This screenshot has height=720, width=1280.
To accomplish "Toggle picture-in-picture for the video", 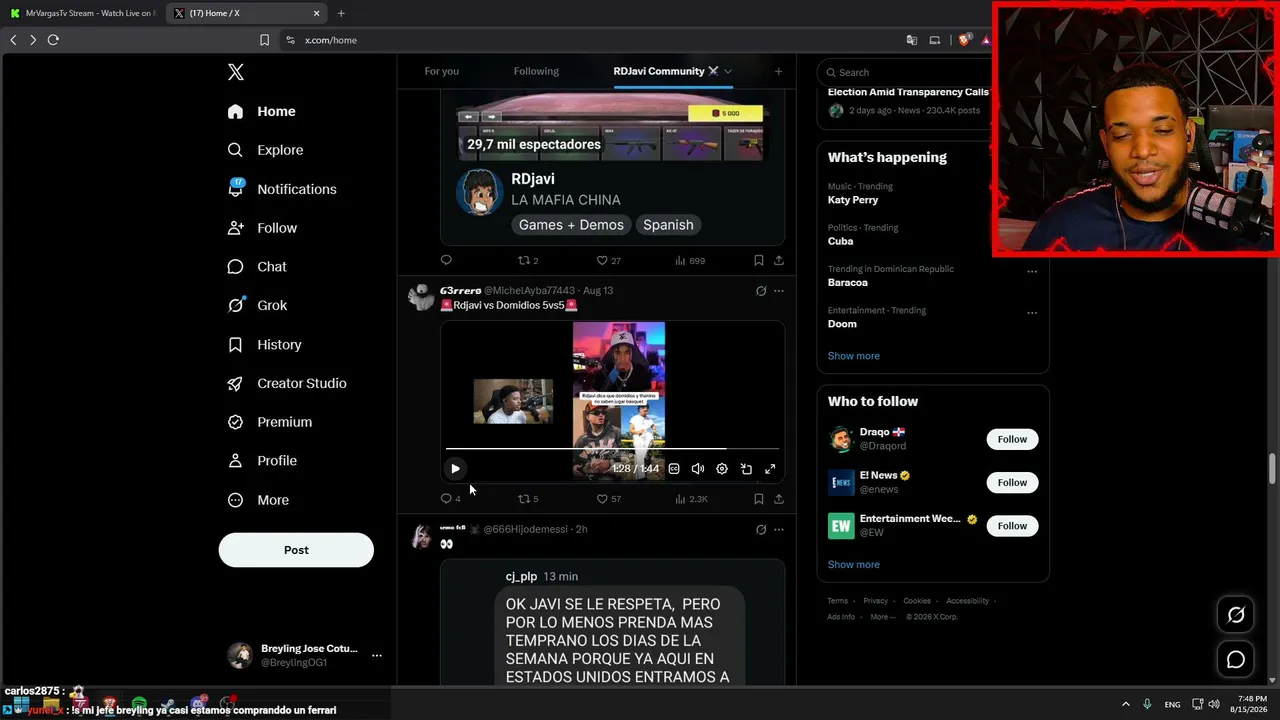I will click(746, 469).
